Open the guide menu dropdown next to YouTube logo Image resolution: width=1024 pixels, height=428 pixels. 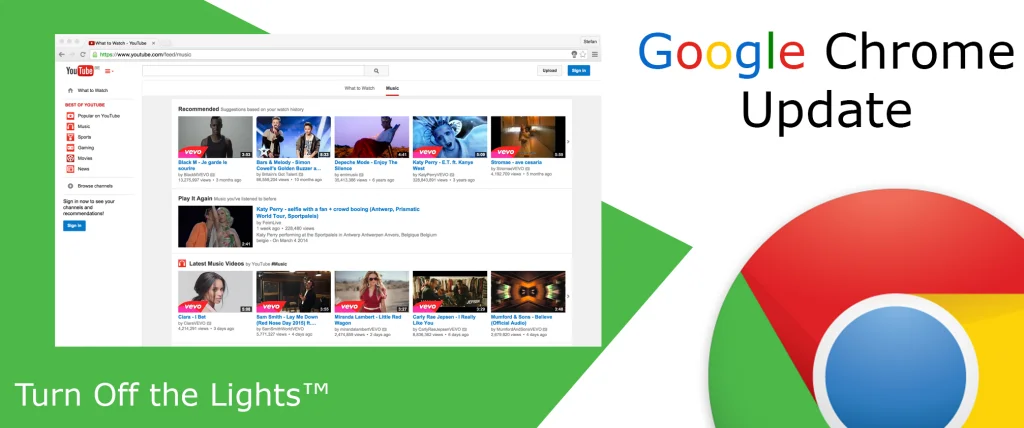pyautogui.click(x=109, y=71)
